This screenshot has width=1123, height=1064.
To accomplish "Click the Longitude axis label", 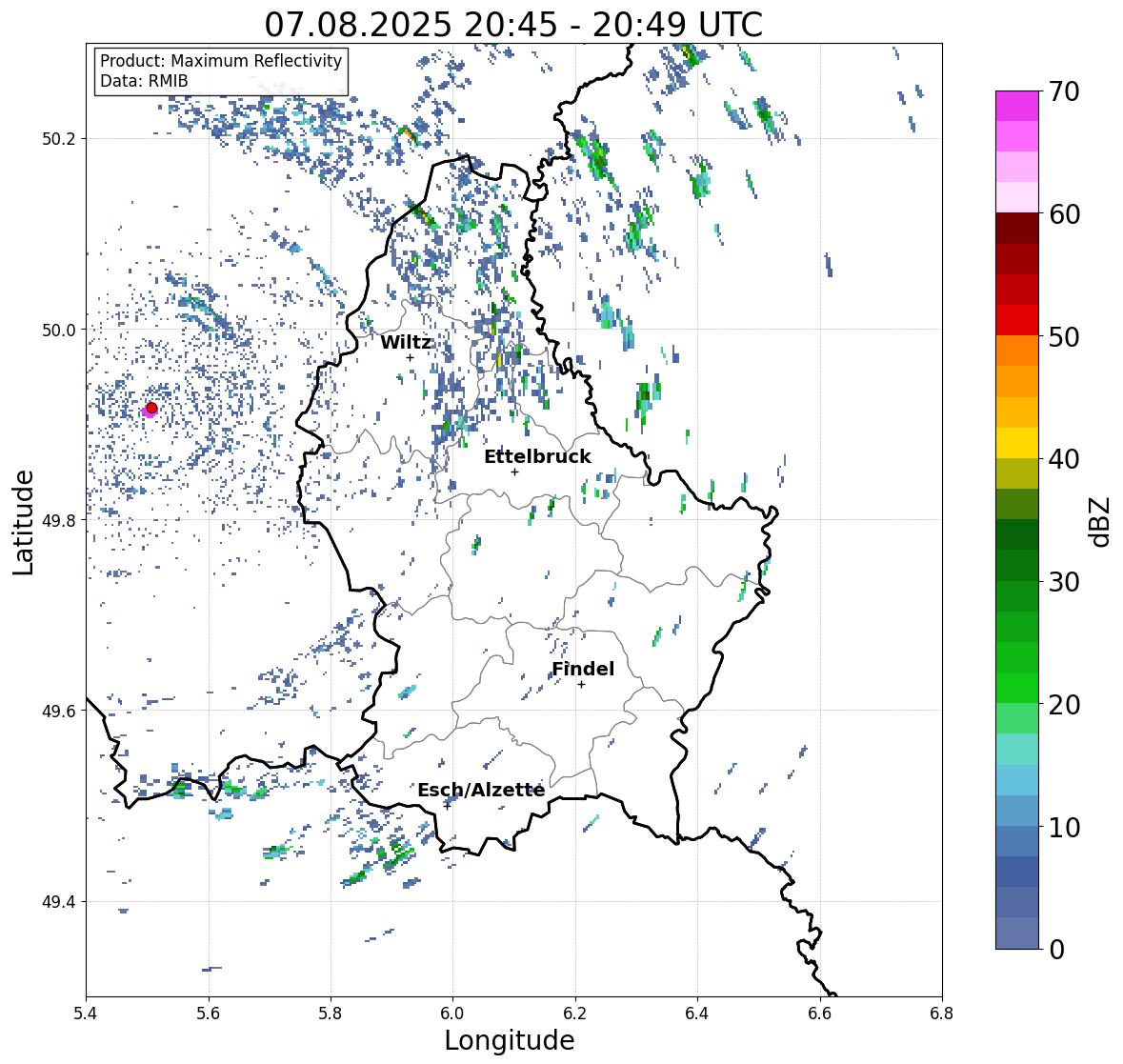I will [x=510, y=1040].
